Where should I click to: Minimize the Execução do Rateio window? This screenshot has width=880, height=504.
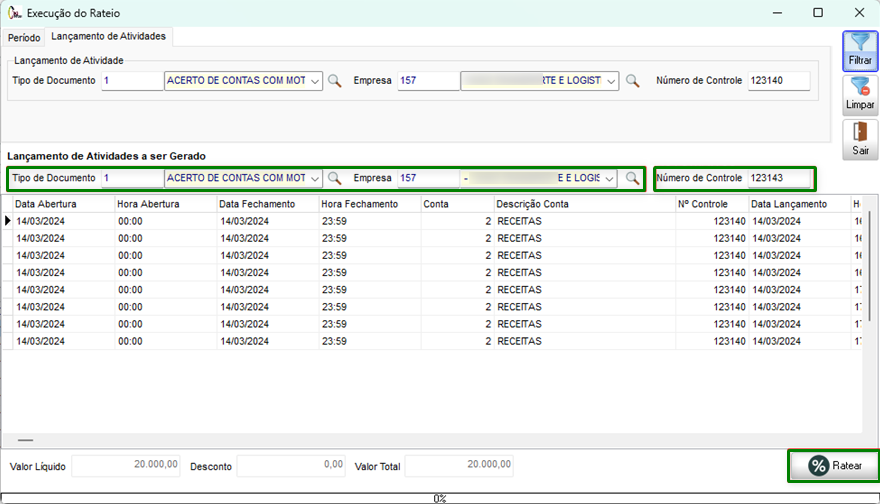(x=777, y=12)
